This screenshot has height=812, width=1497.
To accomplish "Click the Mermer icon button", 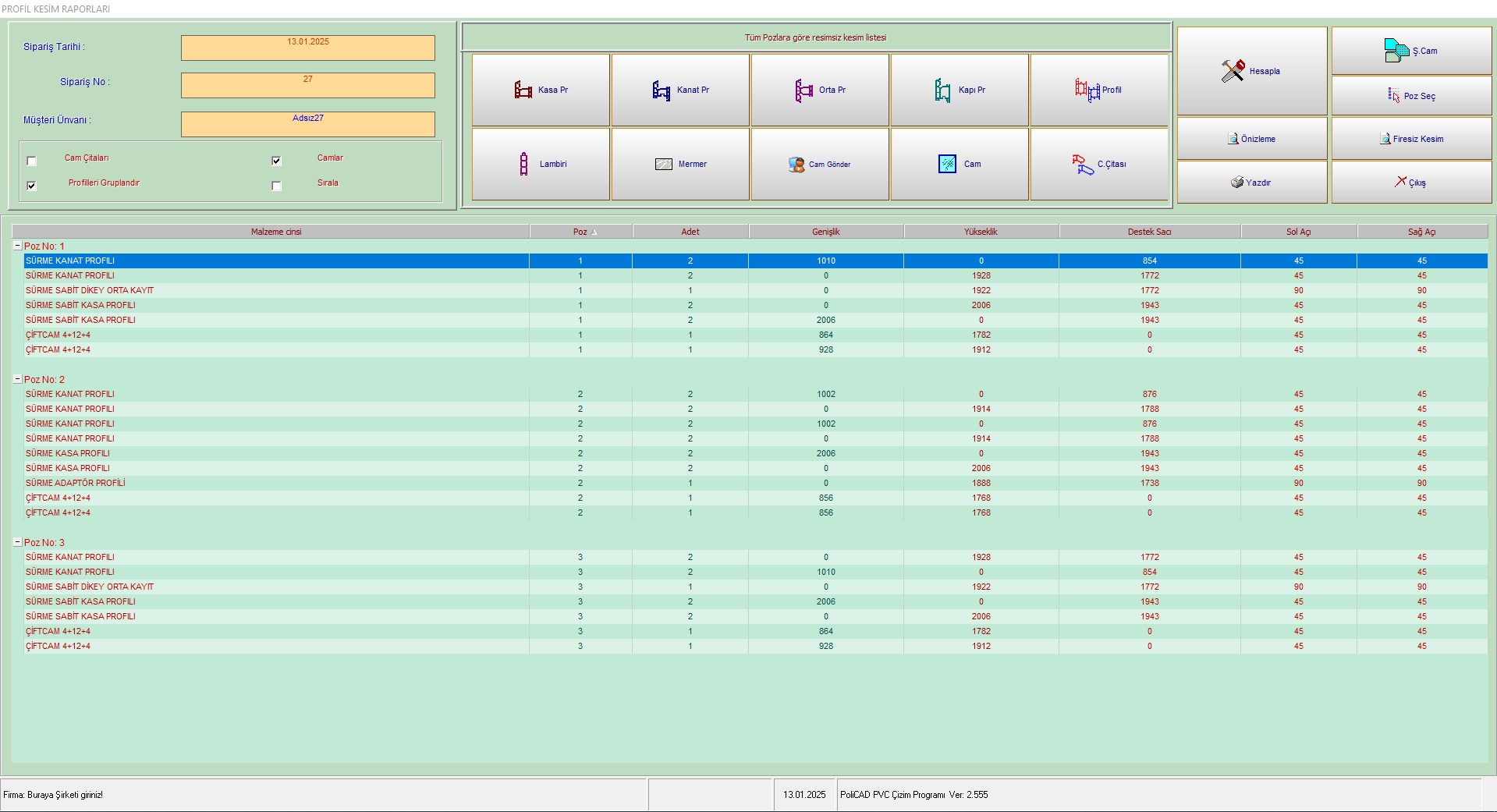I will [664, 165].
